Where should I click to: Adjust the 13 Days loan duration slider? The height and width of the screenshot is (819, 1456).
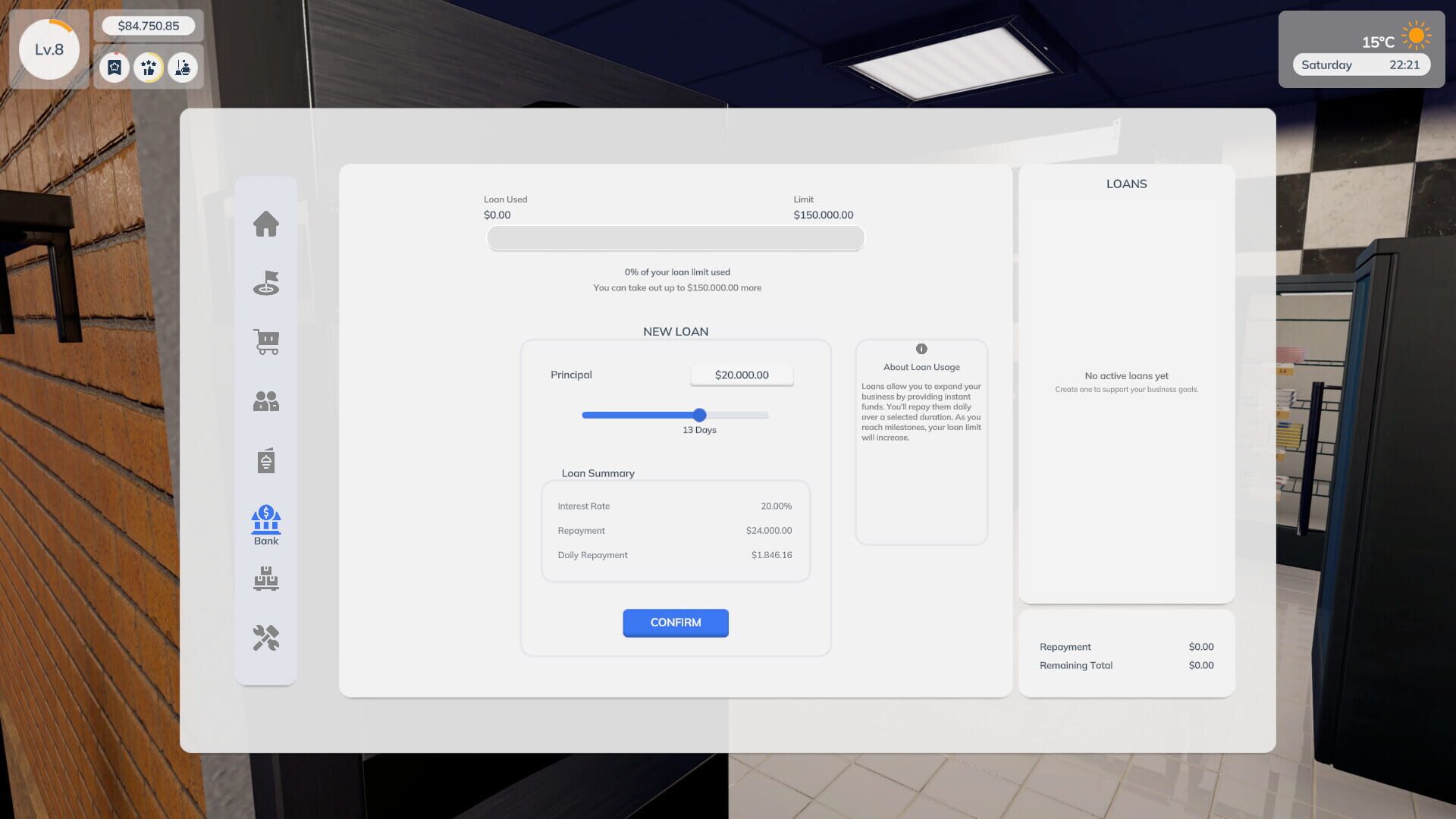[699, 415]
